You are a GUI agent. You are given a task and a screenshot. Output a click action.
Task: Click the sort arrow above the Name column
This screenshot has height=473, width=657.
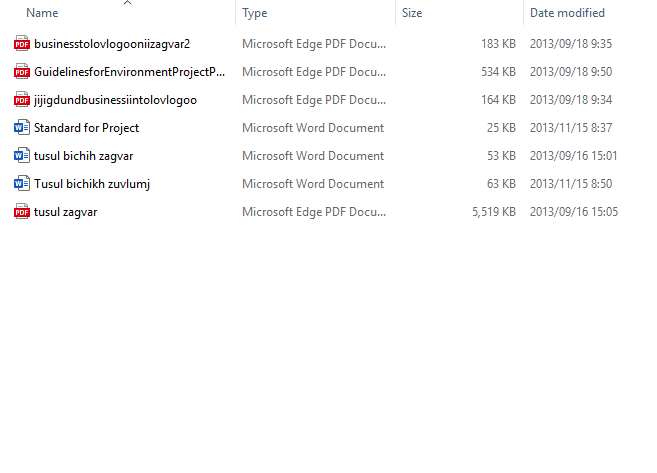[x=127, y=3]
